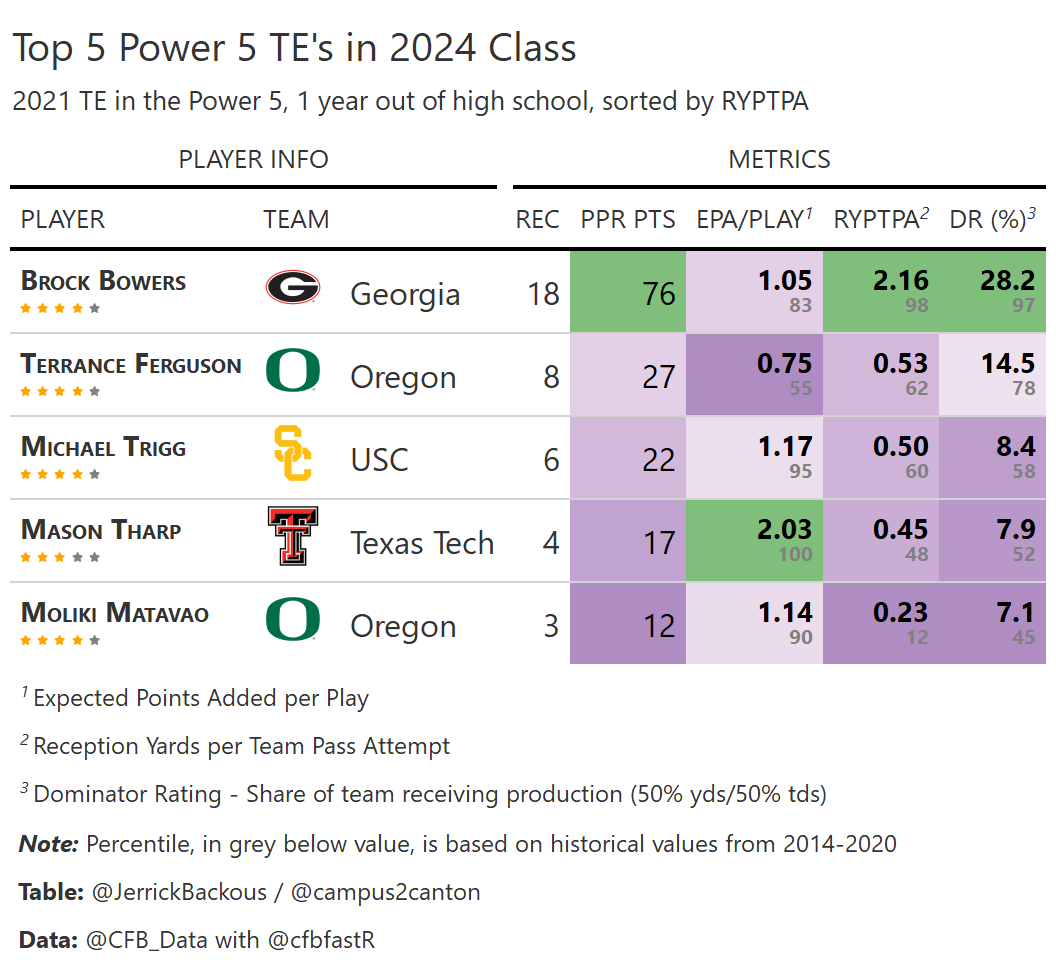Image resolution: width=1056 pixels, height=972 pixels.
Task: Click Mason Tharp's star rating
Action: 60,557
